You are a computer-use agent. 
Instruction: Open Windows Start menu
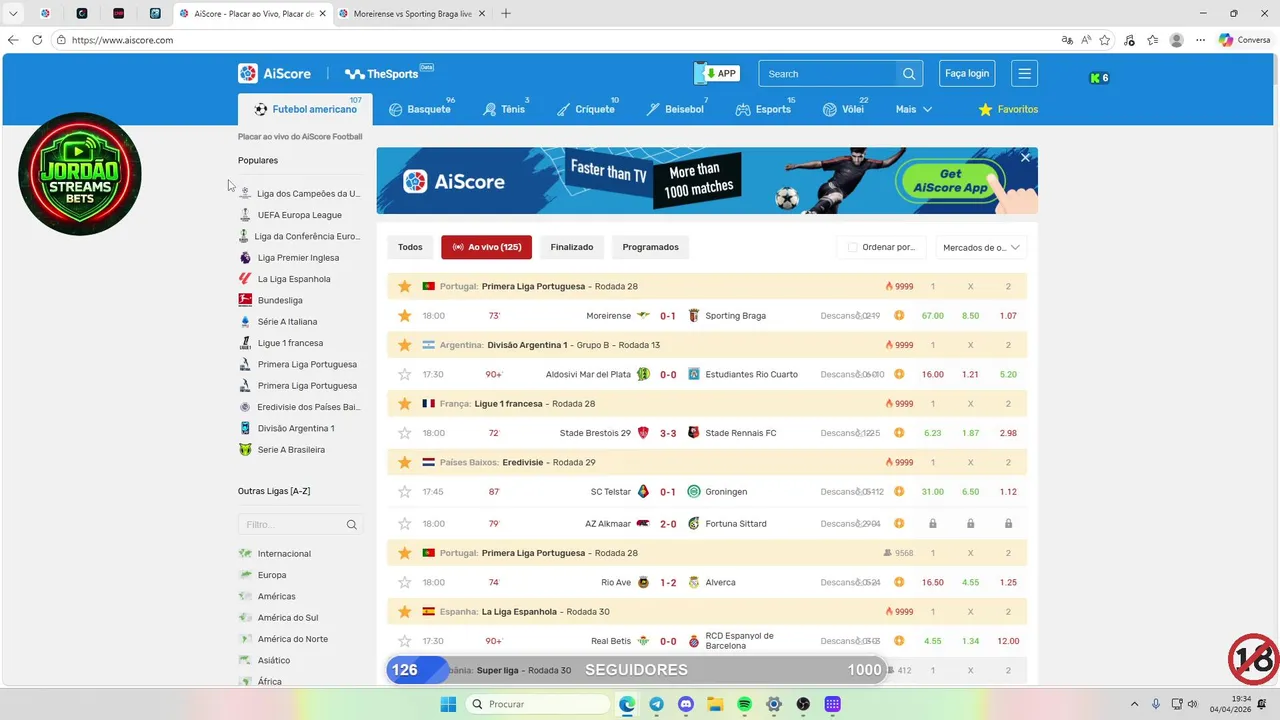[x=448, y=704]
